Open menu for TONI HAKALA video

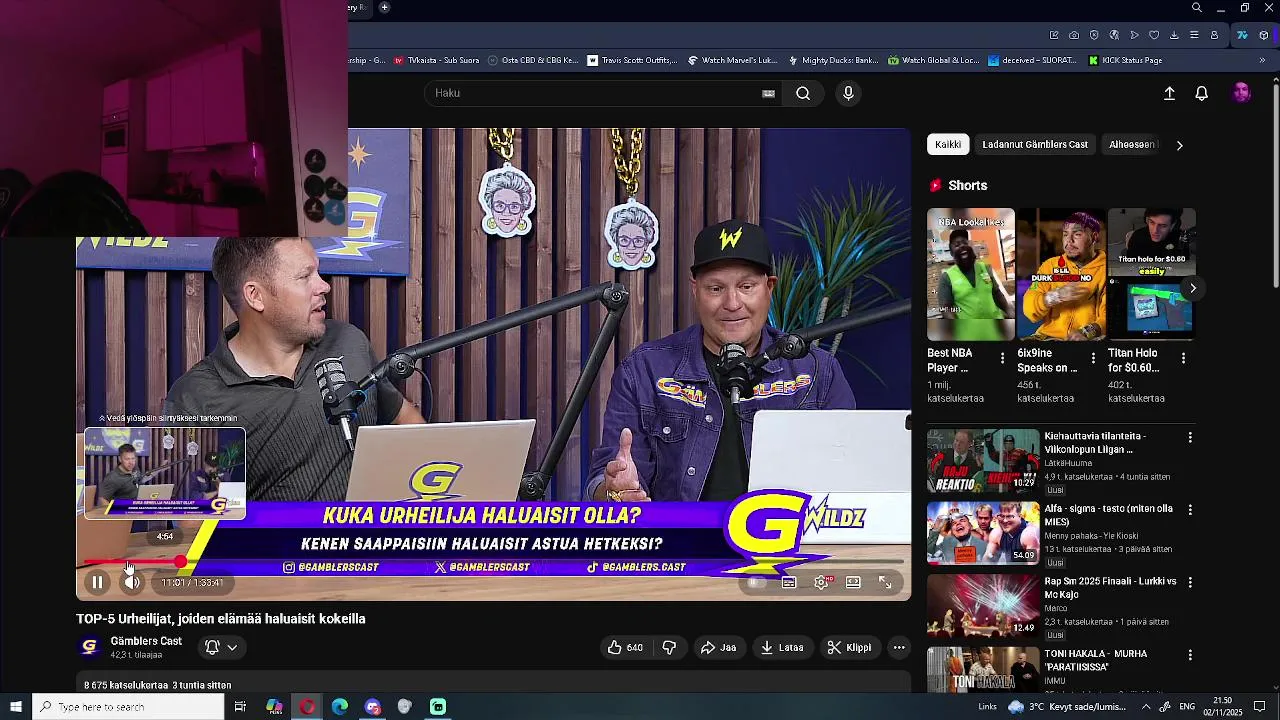click(1190, 655)
